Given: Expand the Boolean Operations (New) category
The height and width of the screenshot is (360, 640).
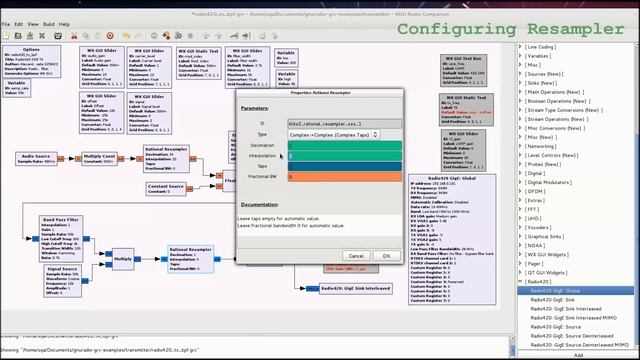Looking at the screenshot, I should tap(520, 101).
